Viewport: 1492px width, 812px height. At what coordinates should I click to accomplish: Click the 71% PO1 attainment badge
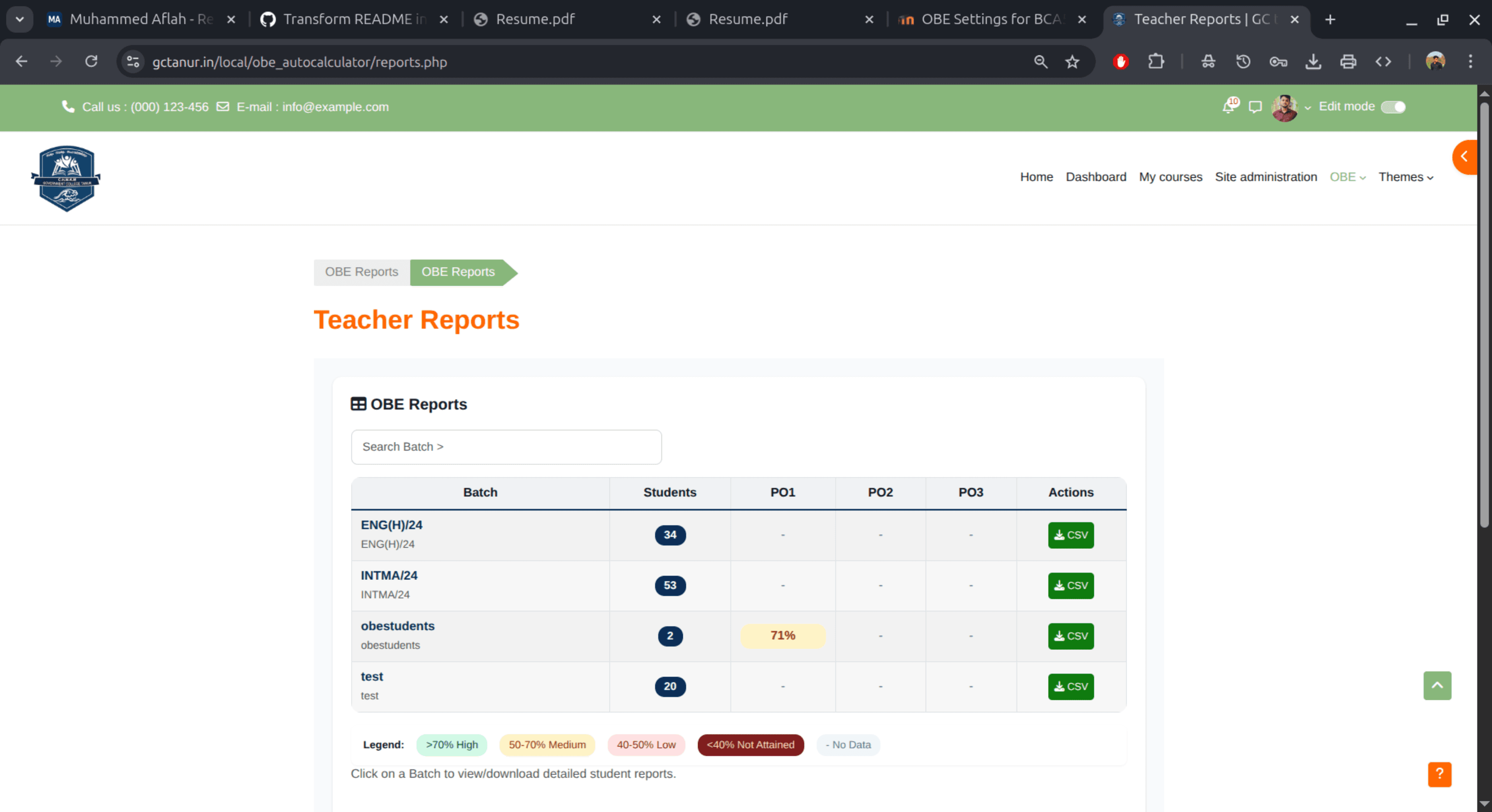tap(782, 636)
